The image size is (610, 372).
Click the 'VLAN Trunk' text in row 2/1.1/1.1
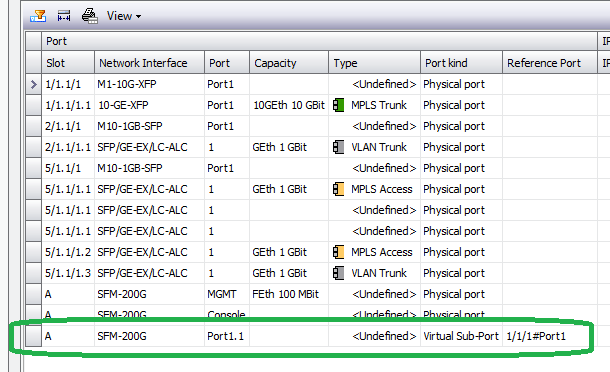379,147
